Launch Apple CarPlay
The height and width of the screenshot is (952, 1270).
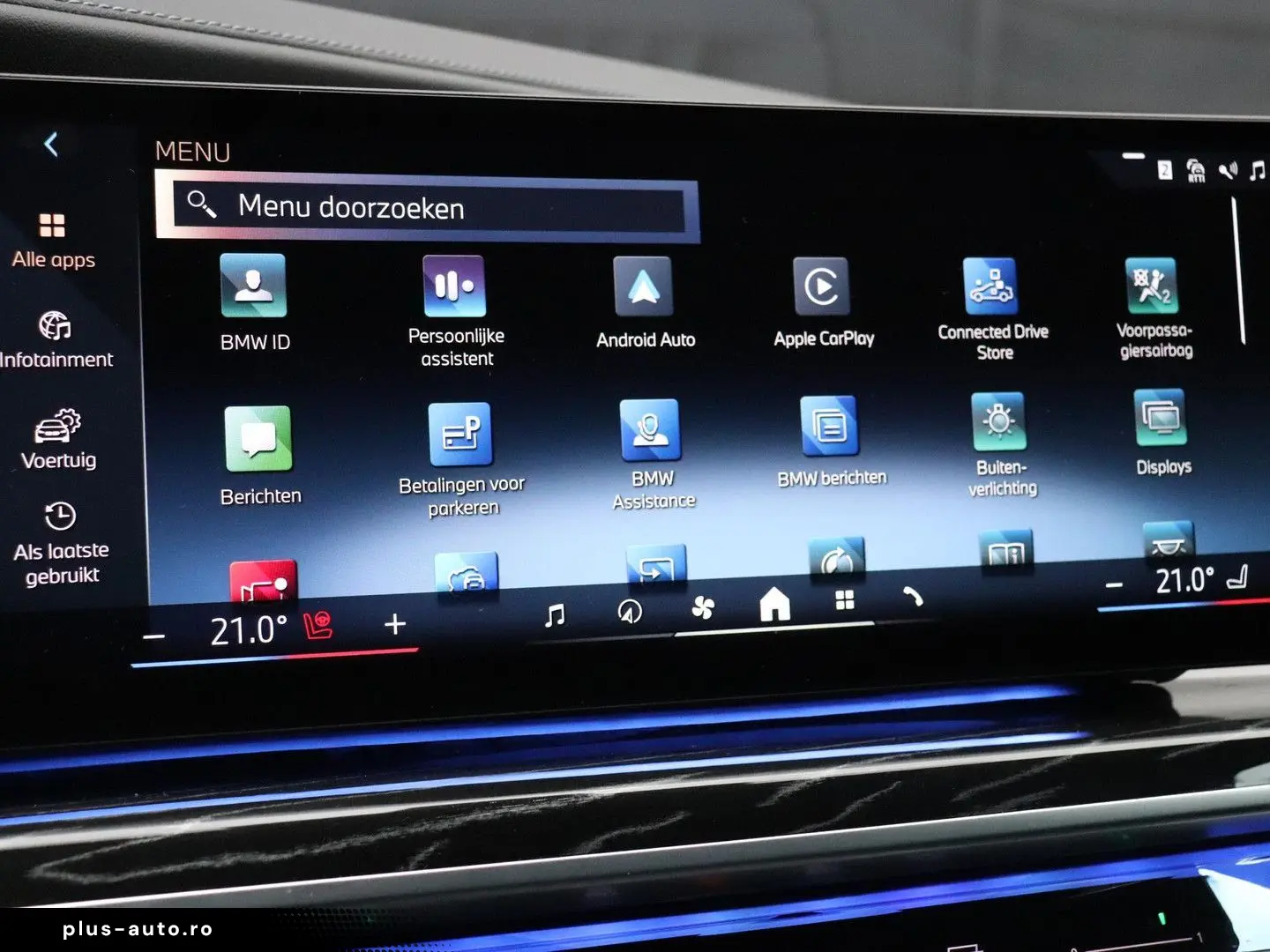[x=821, y=287]
